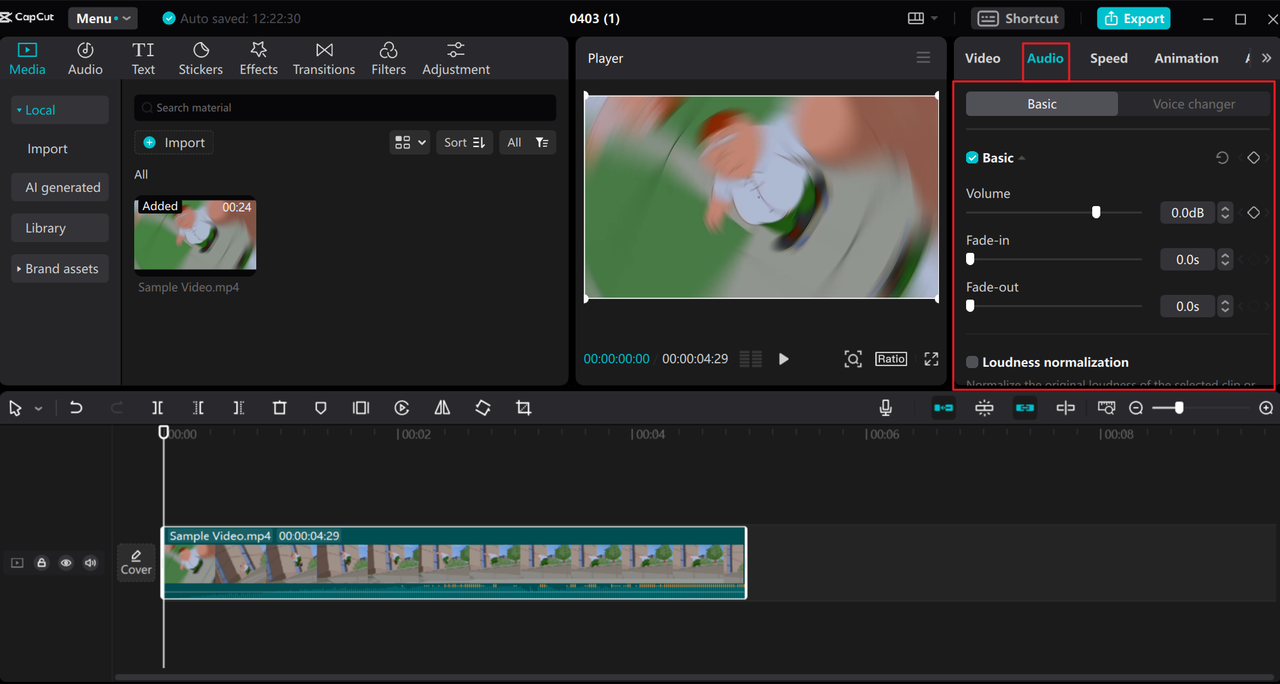The width and height of the screenshot is (1280, 684).
Task: Click the Record voiceover microphone icon
Action: point(885,408)
